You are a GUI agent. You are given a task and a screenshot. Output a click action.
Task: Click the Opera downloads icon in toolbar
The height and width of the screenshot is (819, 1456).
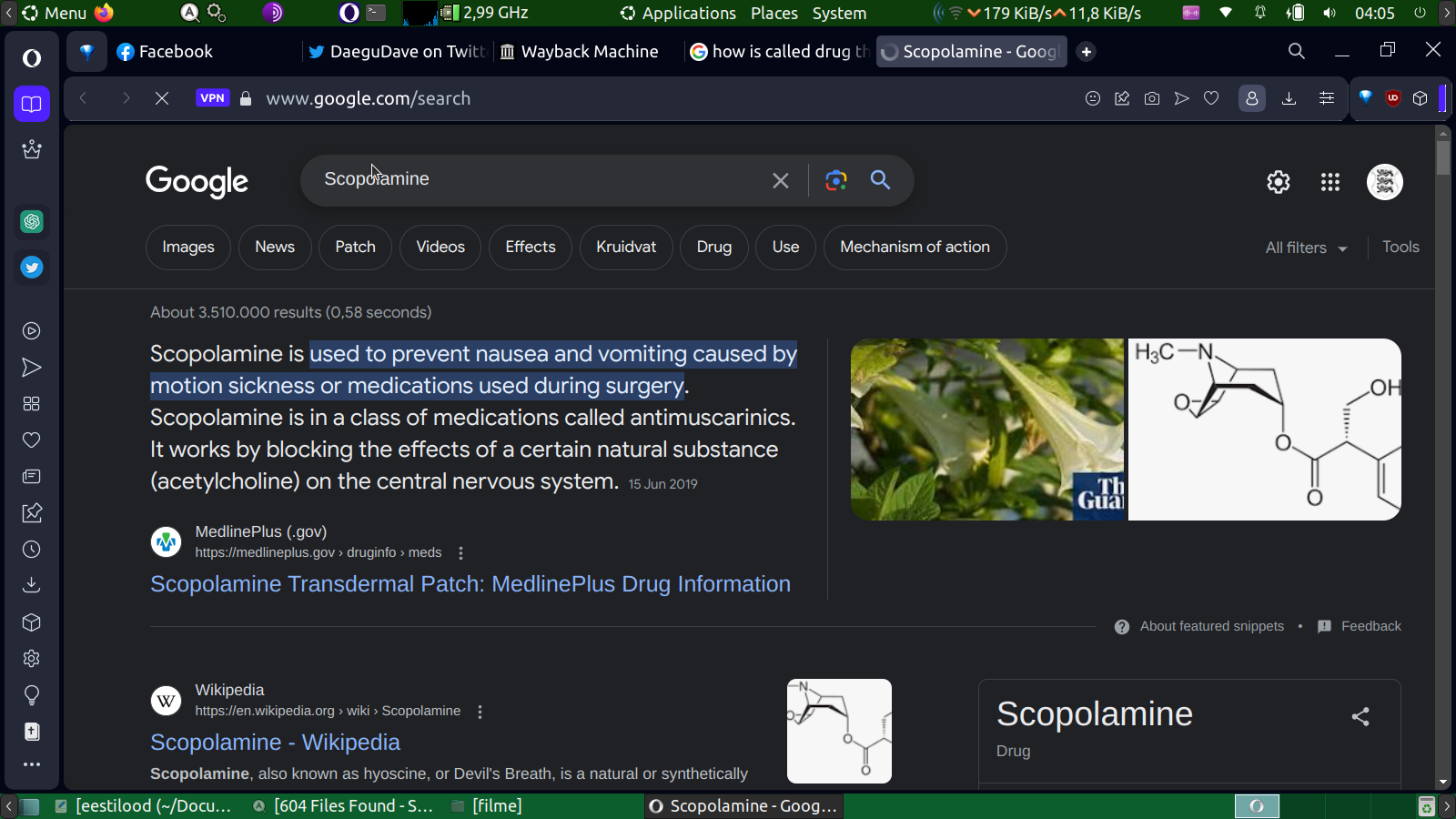click(1289, 98)
